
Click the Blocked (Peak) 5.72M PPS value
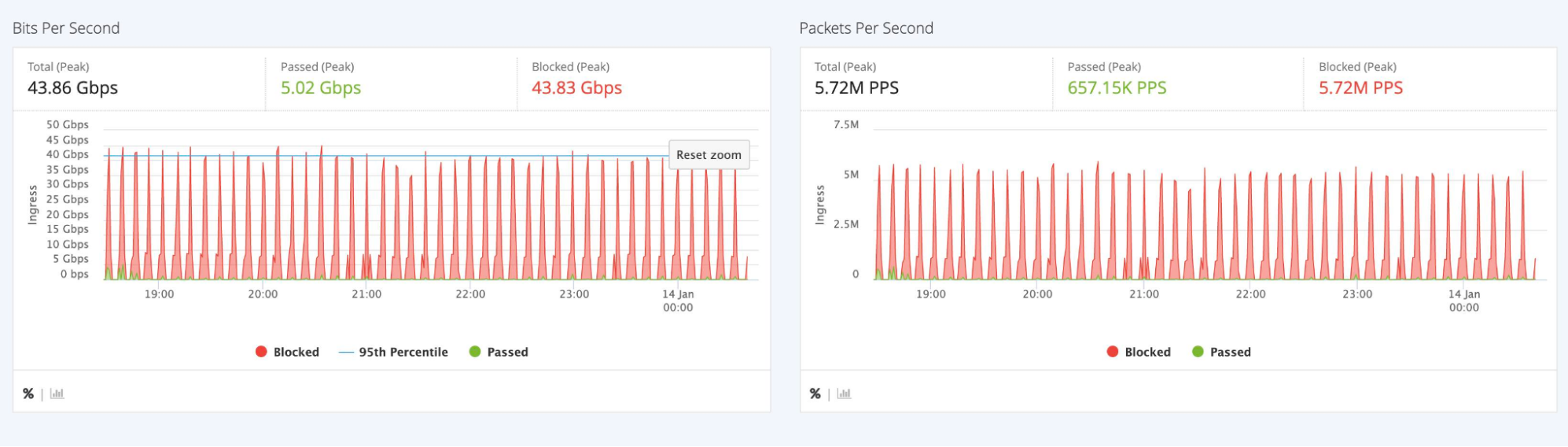[x=1360, y=87]
